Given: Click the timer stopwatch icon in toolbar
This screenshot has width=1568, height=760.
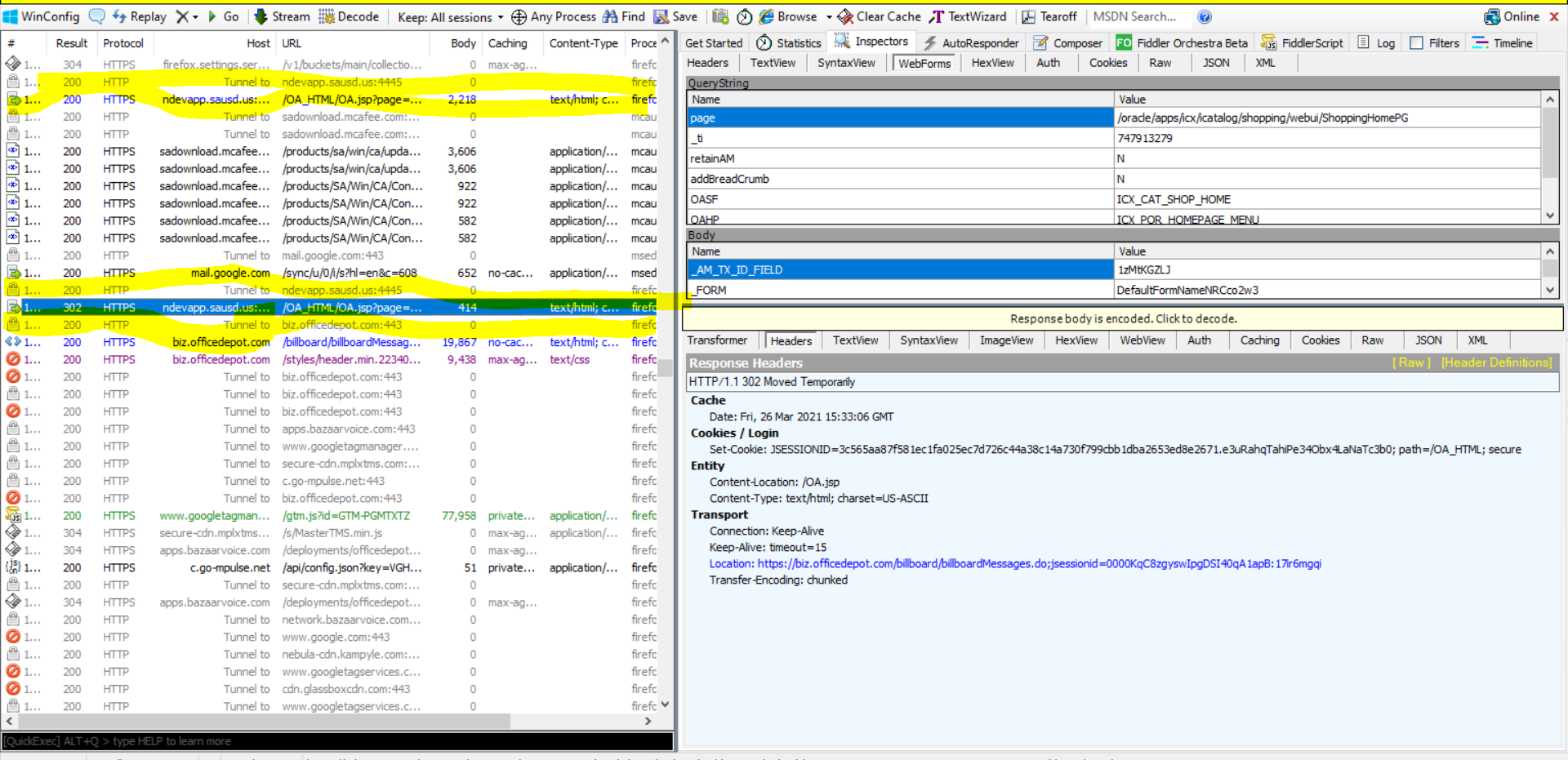Looking at the screenshot, I should [745, 16].
